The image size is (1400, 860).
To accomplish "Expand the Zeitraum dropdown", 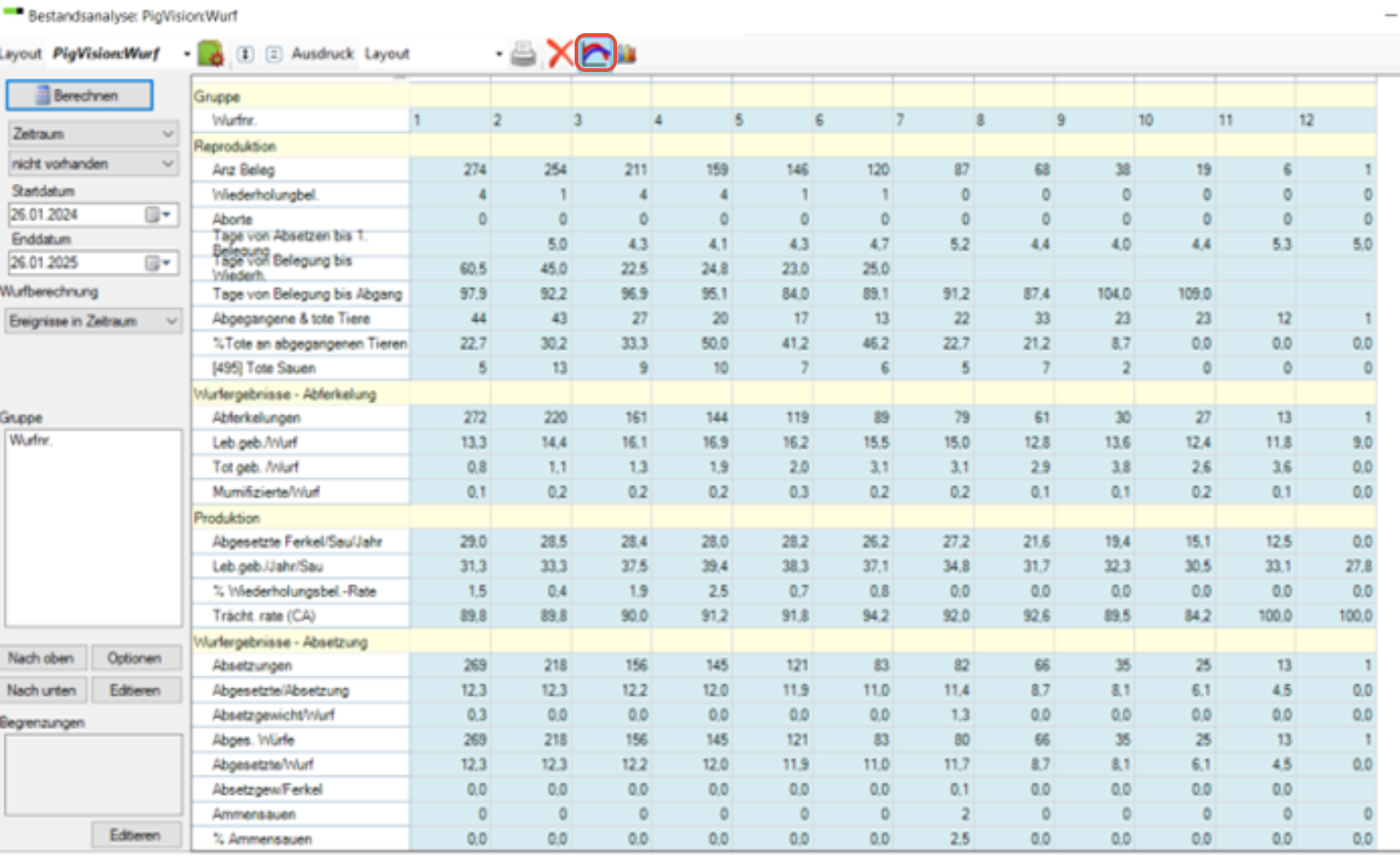I will [167, 134].
